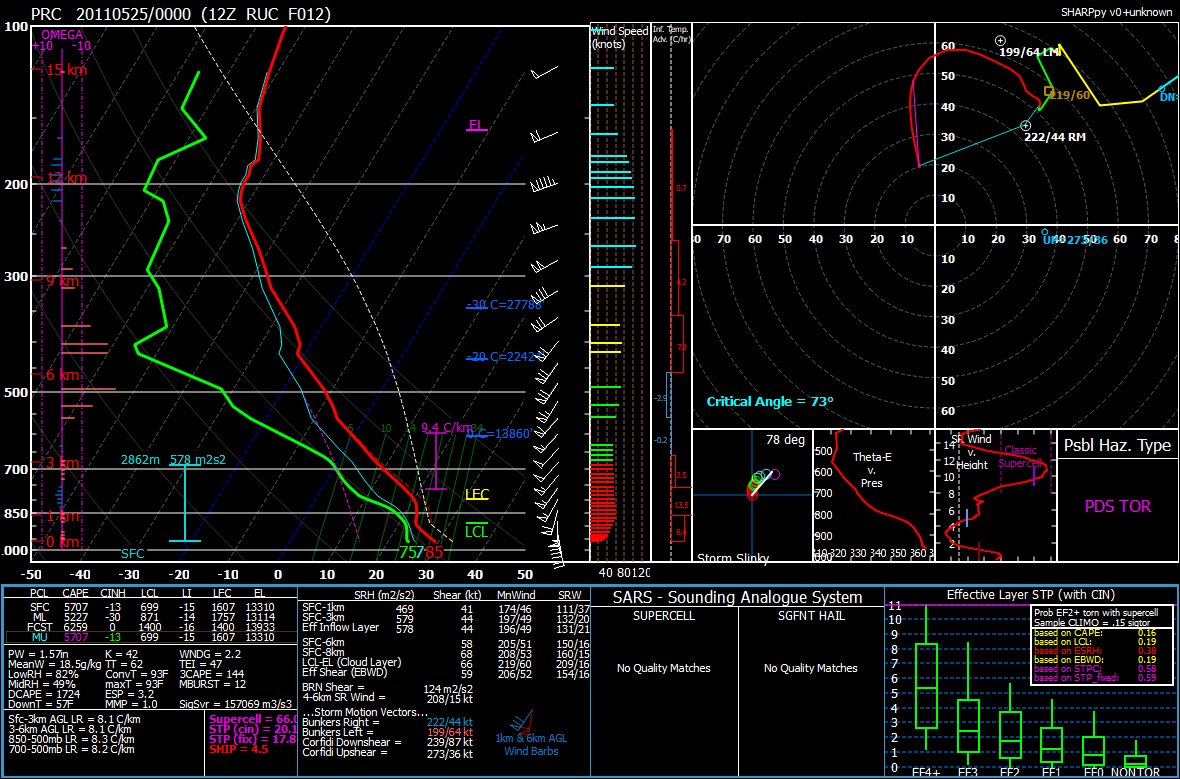Click the NONTOR box plot label

click(x=1136, y=772)
